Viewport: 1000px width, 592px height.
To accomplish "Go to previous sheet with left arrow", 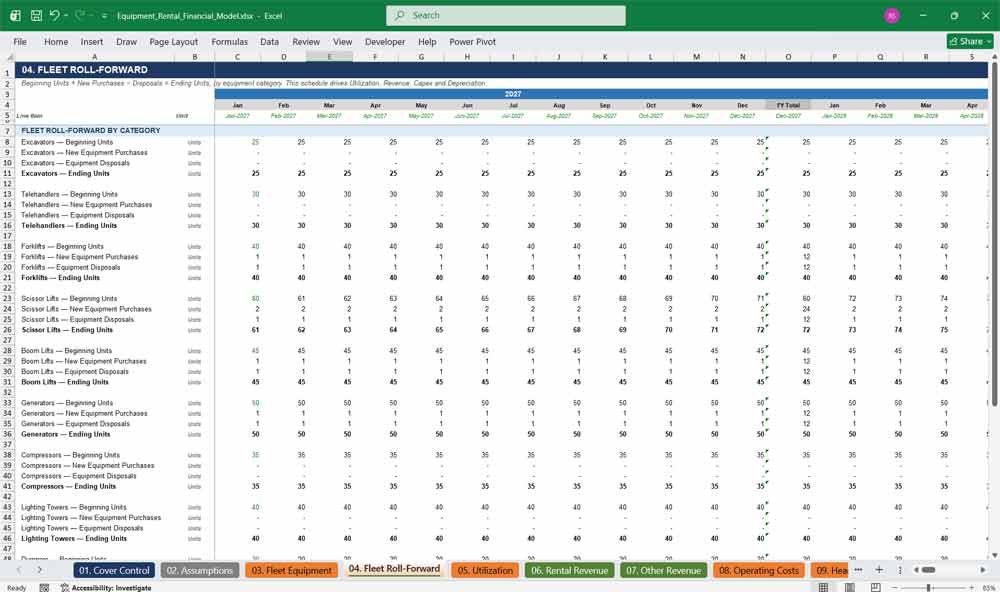I will (x=19, y=570).
